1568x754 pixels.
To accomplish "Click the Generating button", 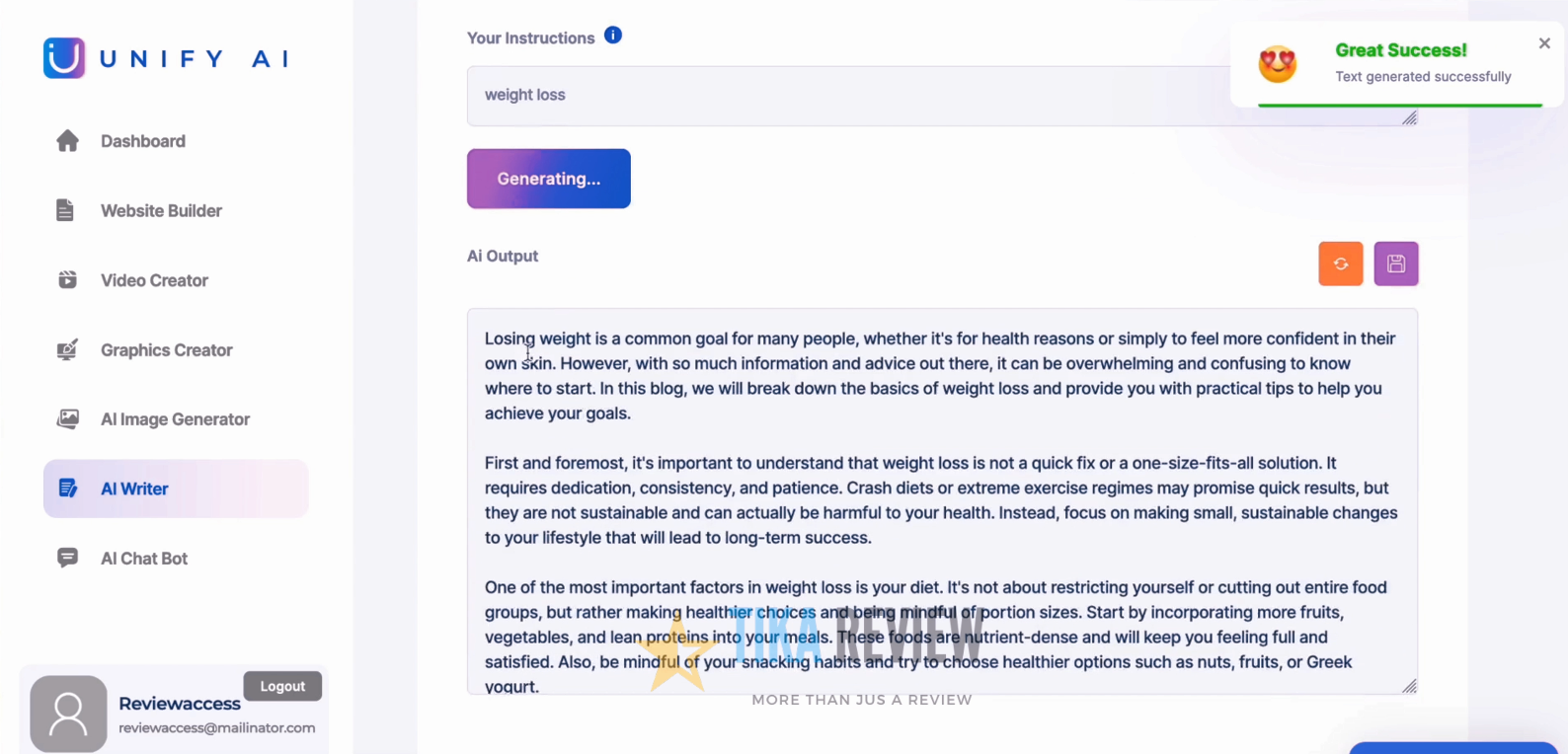I will tap(548, 179).
